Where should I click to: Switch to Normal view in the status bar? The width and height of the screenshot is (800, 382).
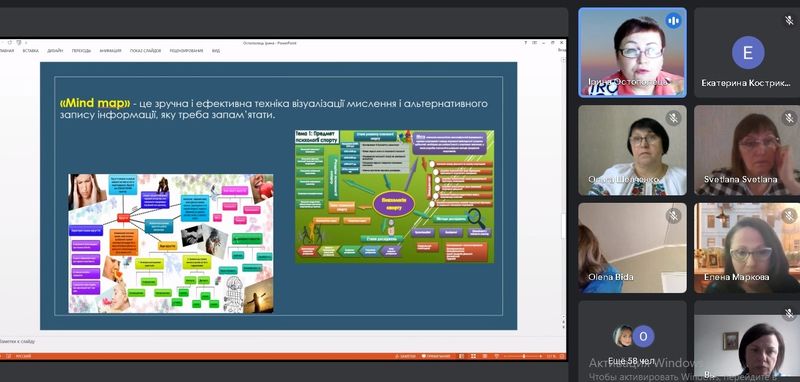[461, 356]
